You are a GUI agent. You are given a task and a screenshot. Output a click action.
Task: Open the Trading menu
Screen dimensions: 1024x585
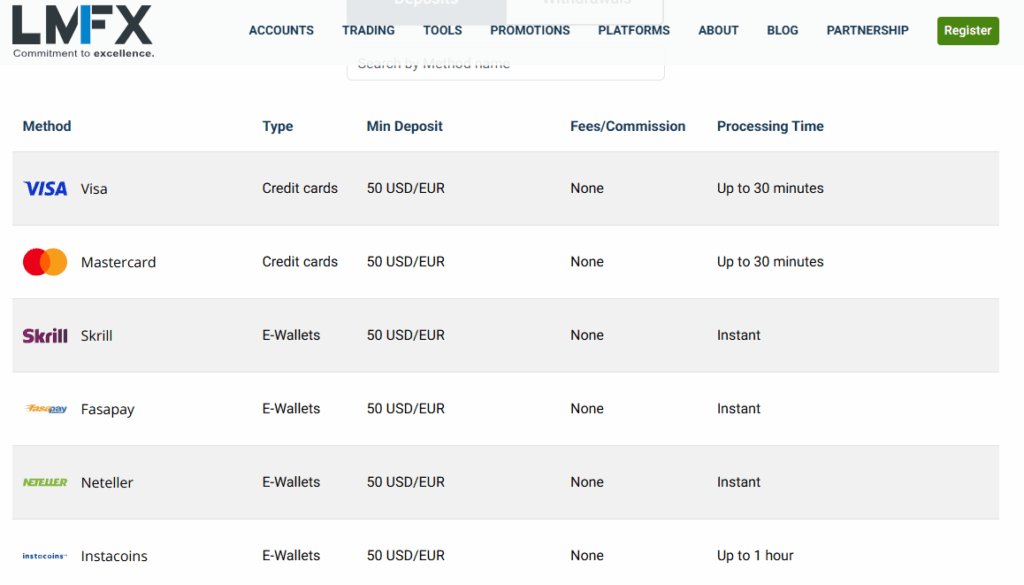(368, 30)
